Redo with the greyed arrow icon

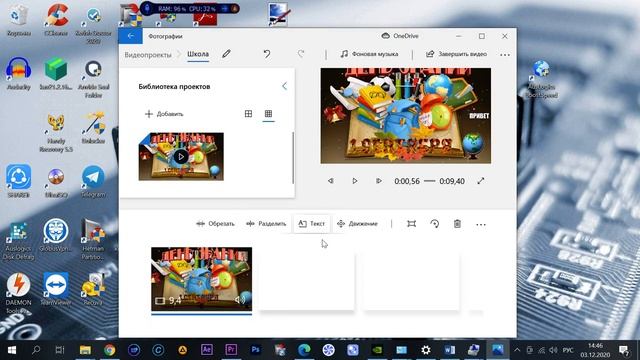coord(301,54)
